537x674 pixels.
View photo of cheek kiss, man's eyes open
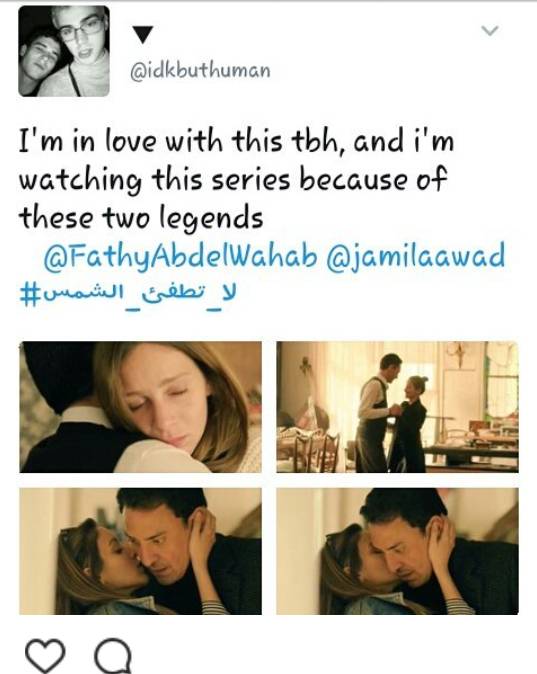141,551
